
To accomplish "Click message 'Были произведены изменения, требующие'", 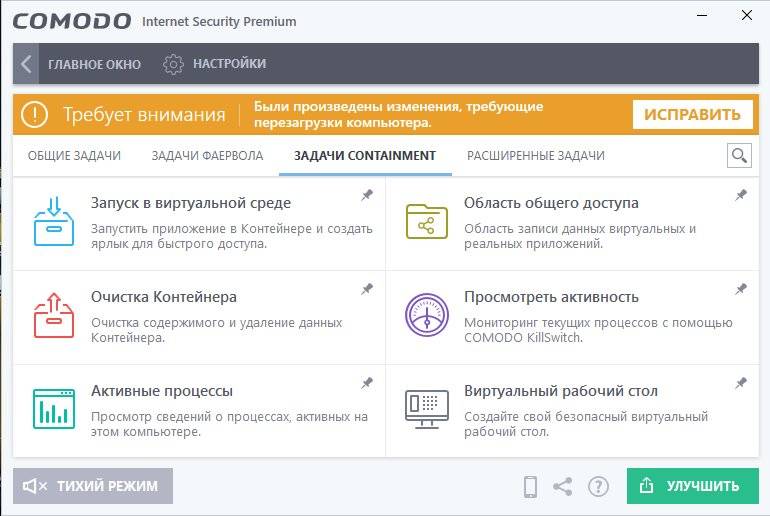I will click(398, 107).
